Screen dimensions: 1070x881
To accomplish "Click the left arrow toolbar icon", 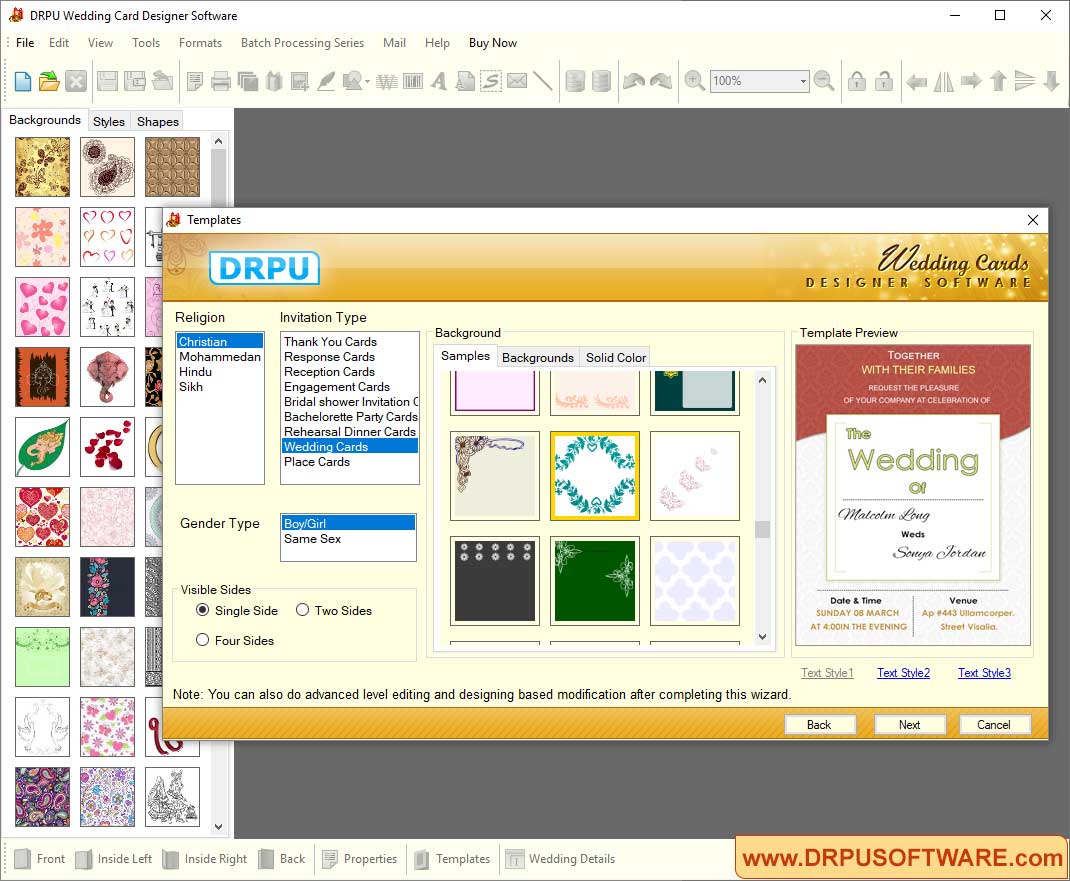I will 916,82.
